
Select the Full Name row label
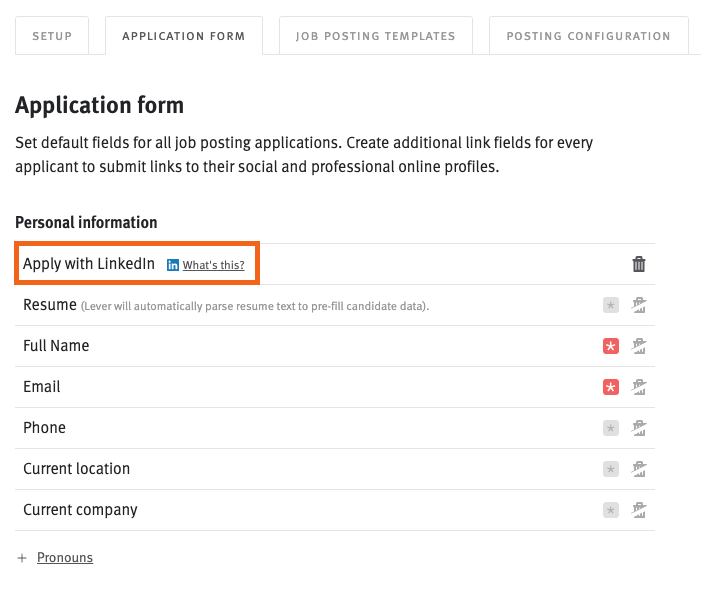click(x=56, y=346)
